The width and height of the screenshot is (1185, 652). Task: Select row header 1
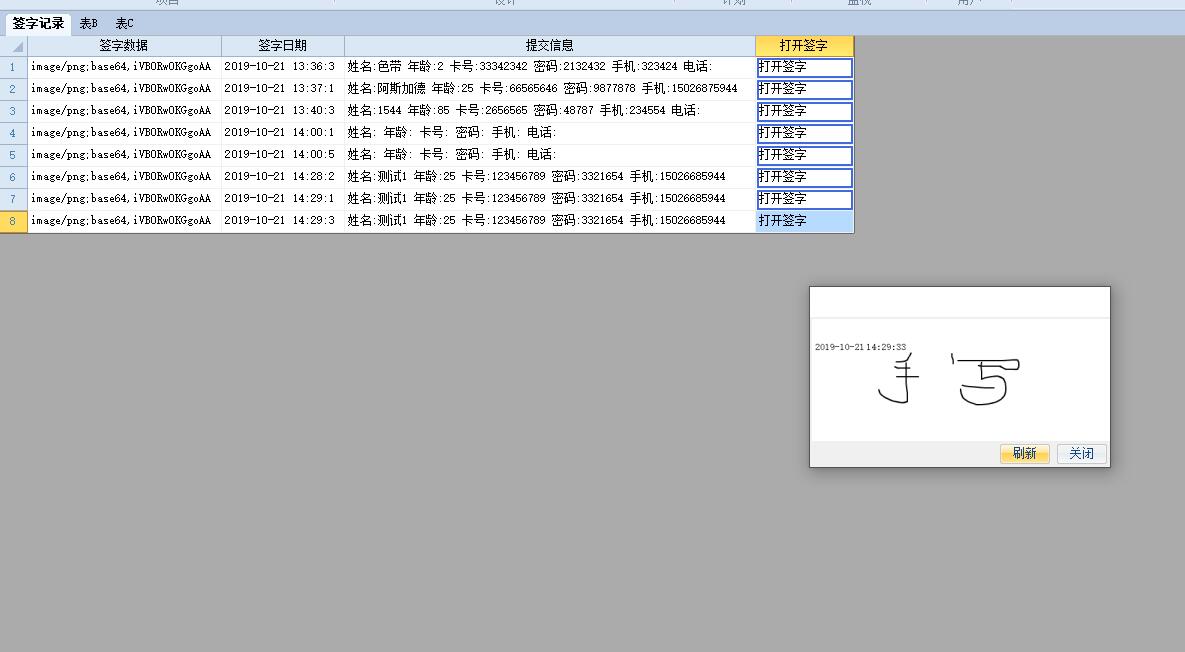click(x=14, y=67)
